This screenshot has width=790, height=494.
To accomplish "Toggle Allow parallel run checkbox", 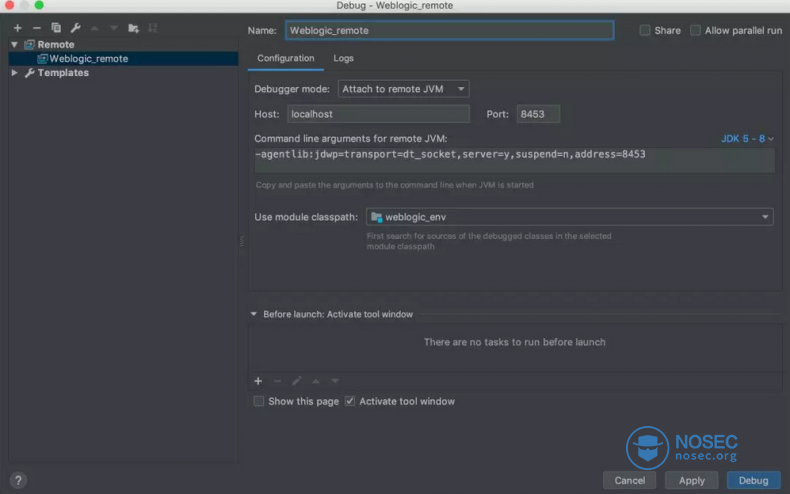I will coord(696,31).
